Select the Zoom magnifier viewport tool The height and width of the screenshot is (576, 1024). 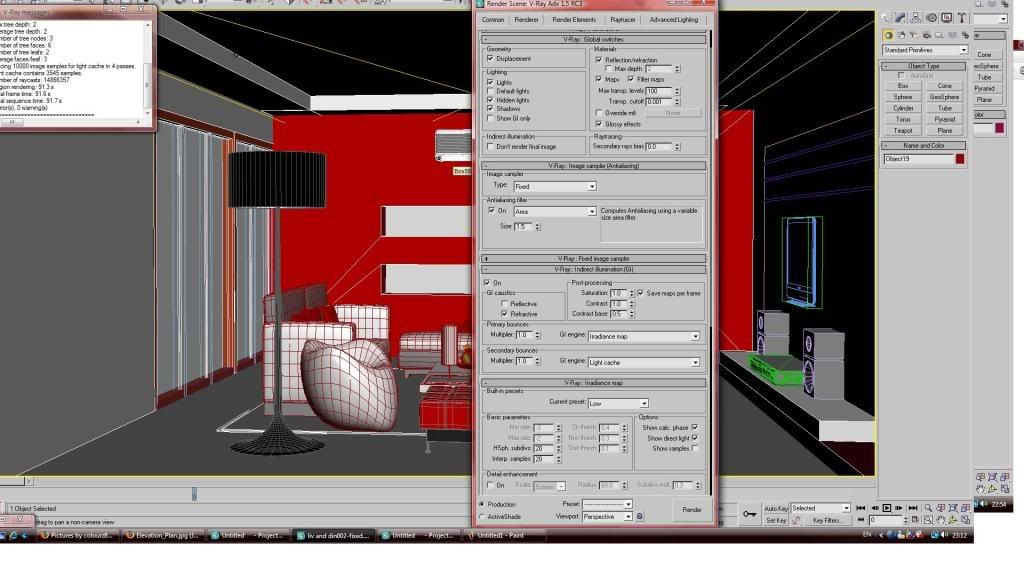tap(929, 508)
